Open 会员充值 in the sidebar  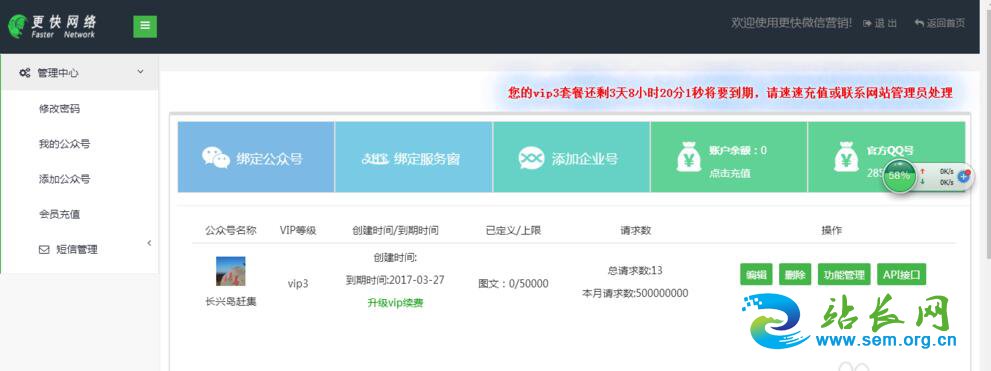pos(59,215)
